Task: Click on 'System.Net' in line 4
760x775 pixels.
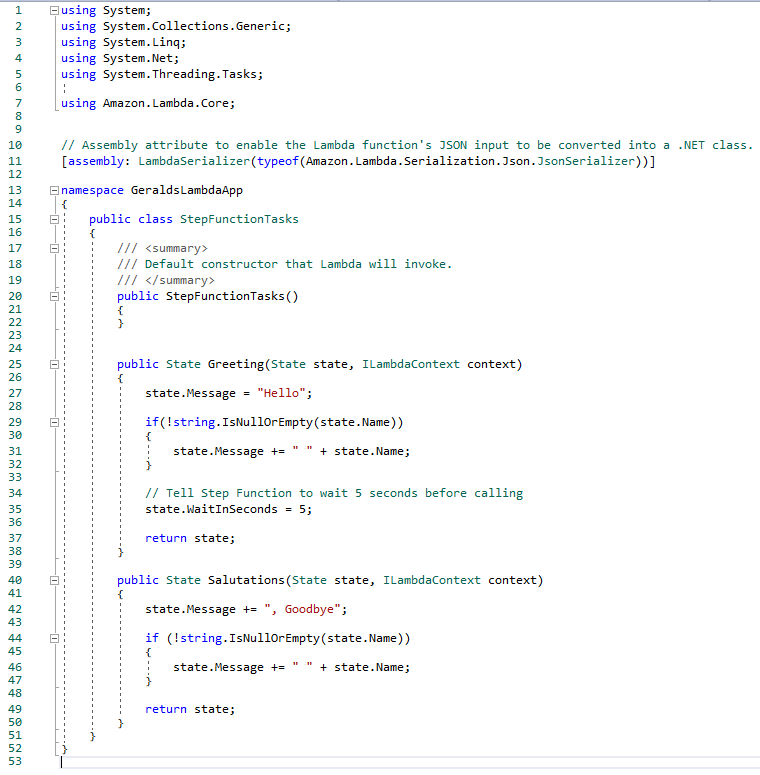Action: tap(137, 58)
